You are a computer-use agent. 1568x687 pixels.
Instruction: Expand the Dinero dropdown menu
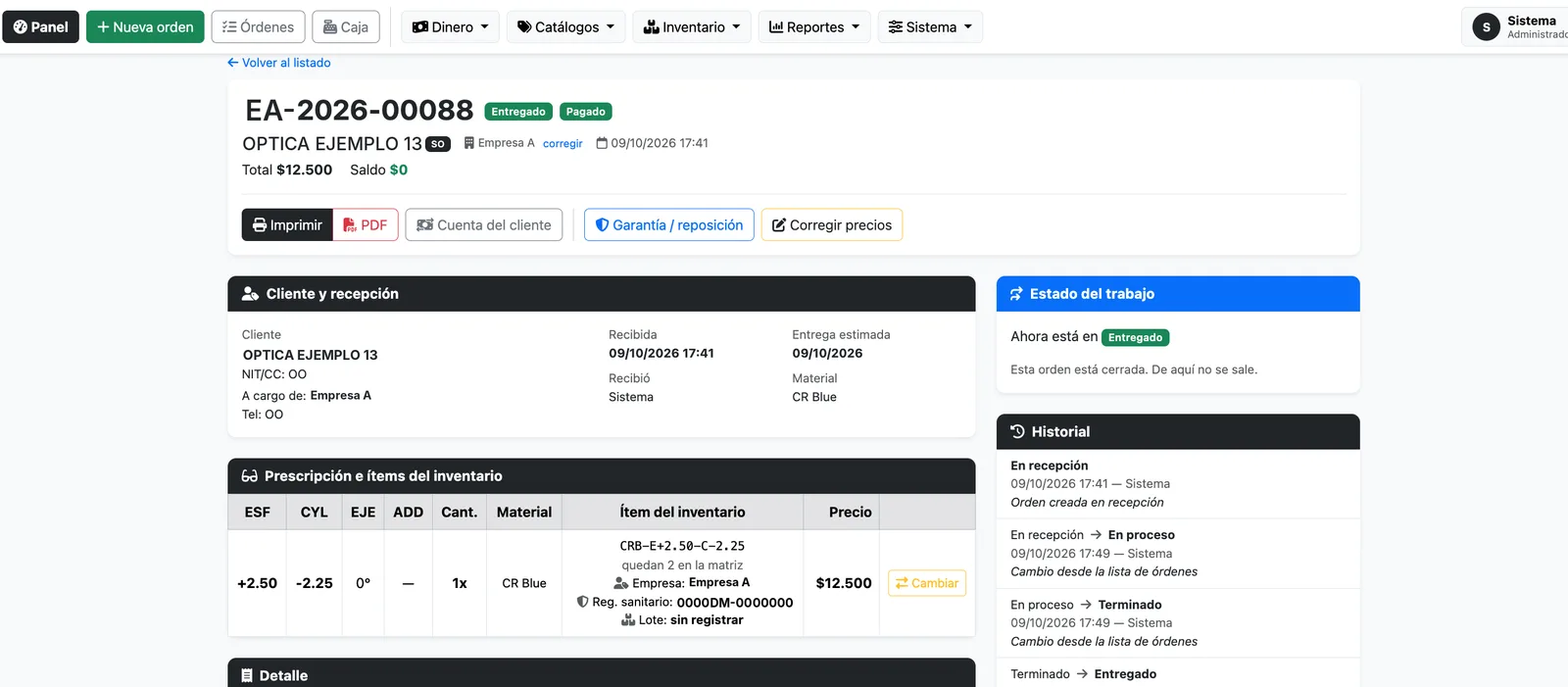coord(451,26)
